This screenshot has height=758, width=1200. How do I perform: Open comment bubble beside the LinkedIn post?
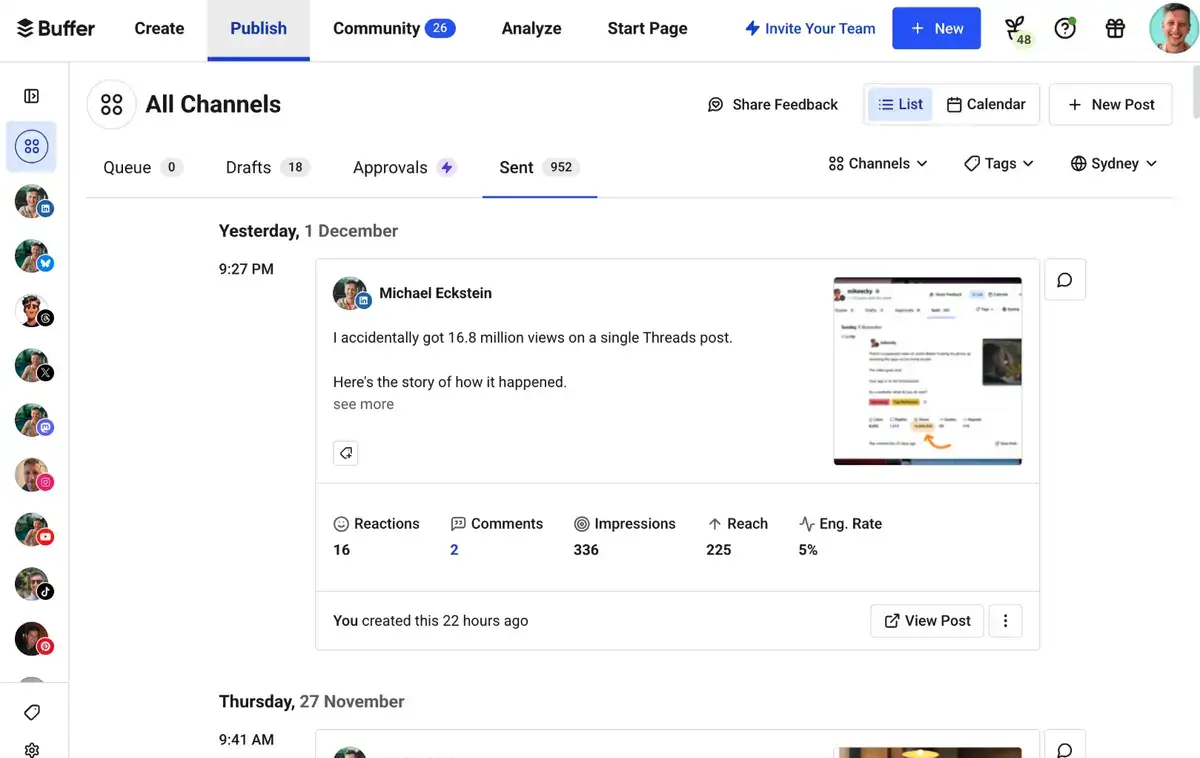click(x=1064, y=280)
